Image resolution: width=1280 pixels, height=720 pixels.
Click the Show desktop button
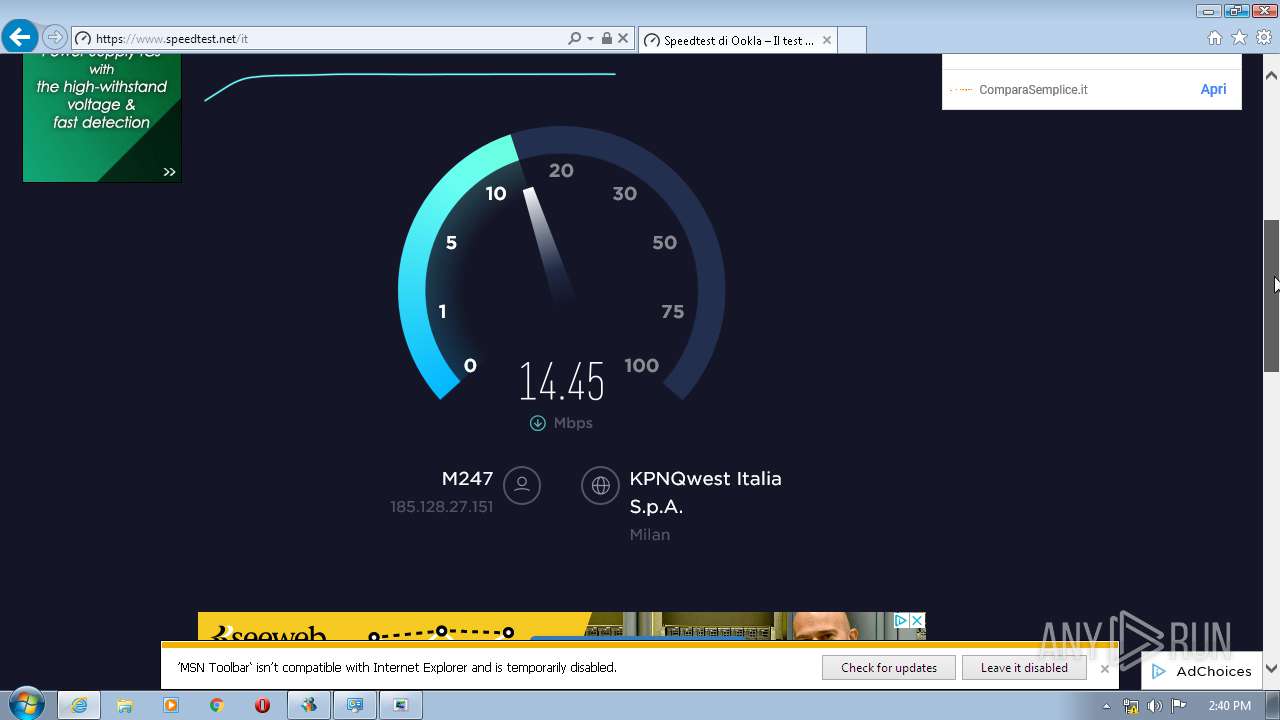[1272, 705]
